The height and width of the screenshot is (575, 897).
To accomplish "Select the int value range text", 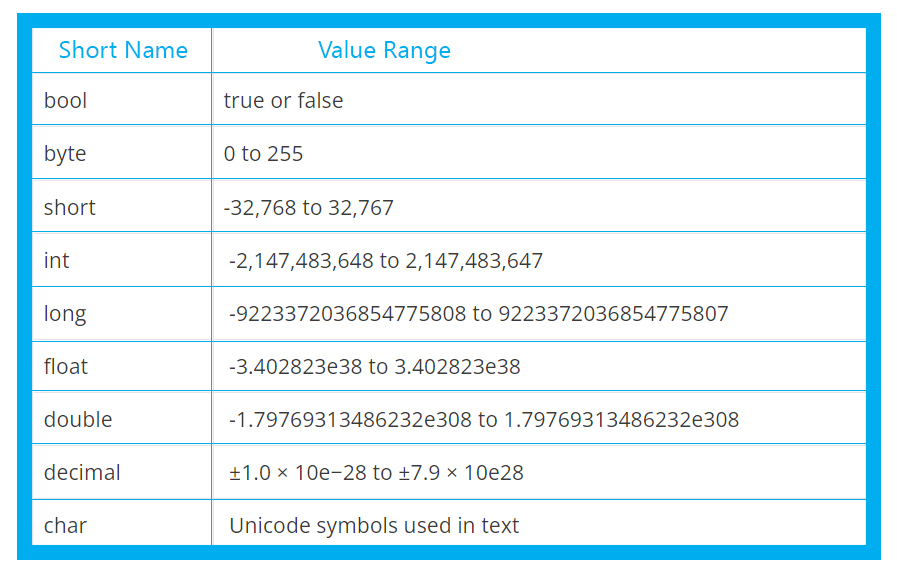I will (x=386, y=260).
